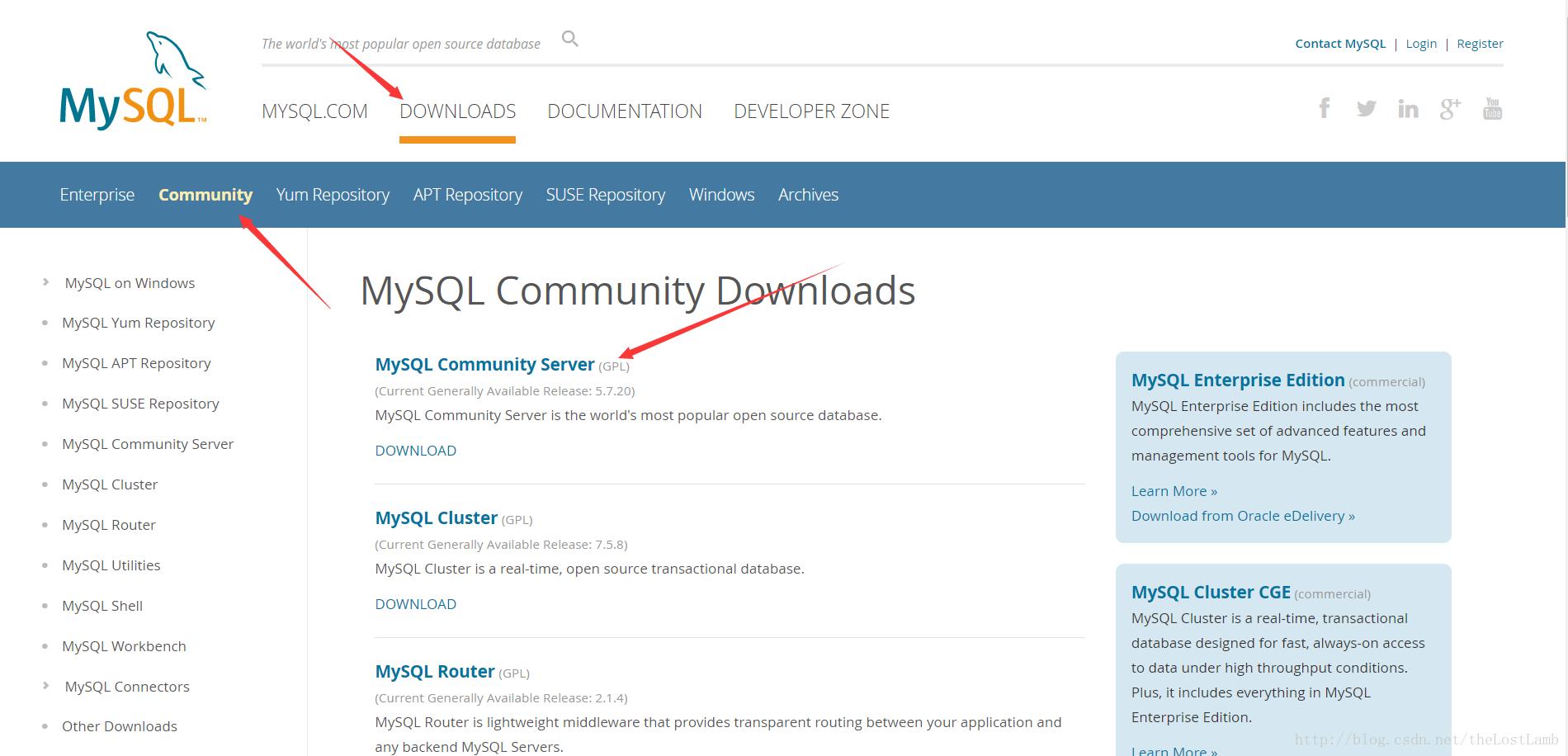This screenshot has width=1568, height=756.
Task: Click the Google+ icon
Action: click(x=1450, y=107)
